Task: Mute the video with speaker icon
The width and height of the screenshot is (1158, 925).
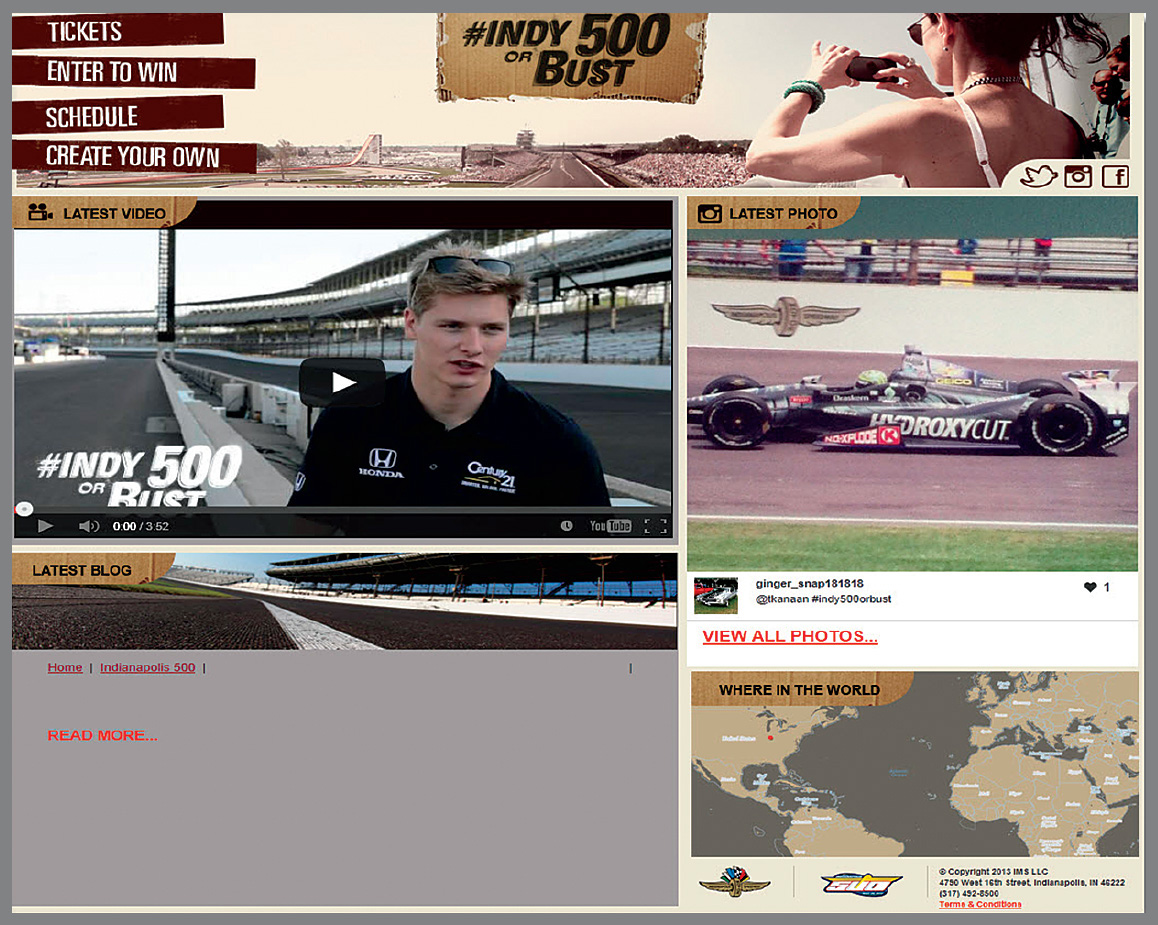Action: pyautogui.click(x=89, y=526)
